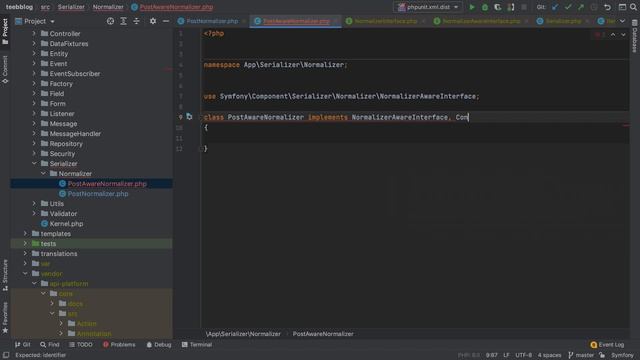Start debugging with the green bug icon

(484, 7)
